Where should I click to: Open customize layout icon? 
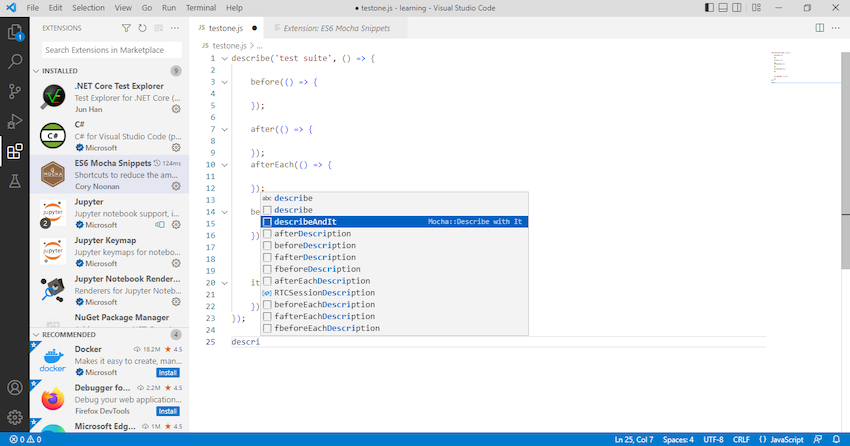(756, 8)
